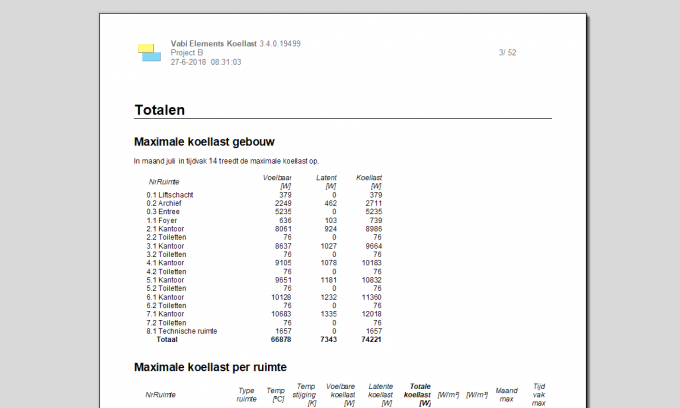Click Archief koellast value '2711'
This screenshot has height=408, width=680.
click(x=373, y=203)
